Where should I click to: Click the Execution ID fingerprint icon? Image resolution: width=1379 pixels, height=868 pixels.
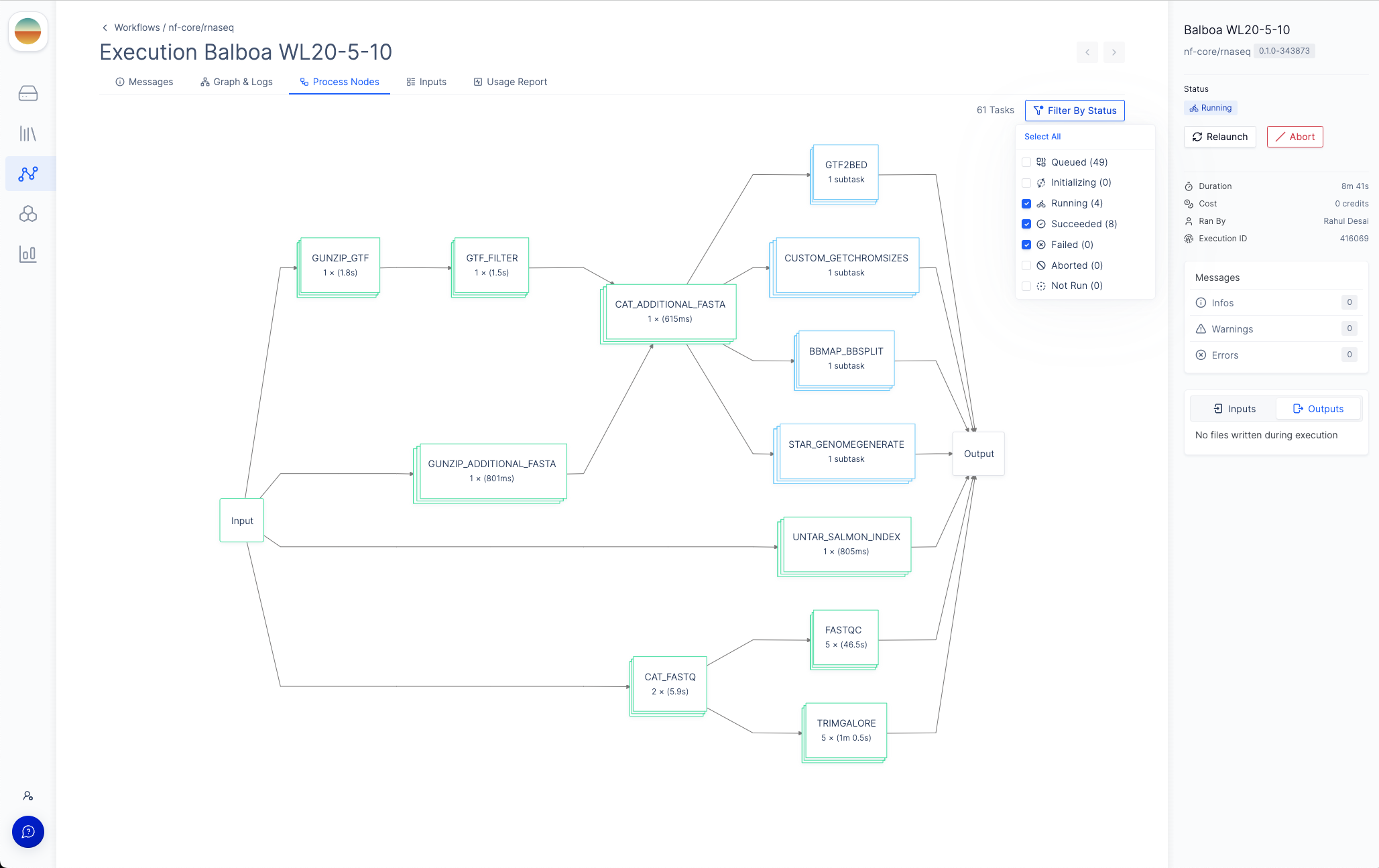pyautogui.click(x=1189, y=239)
